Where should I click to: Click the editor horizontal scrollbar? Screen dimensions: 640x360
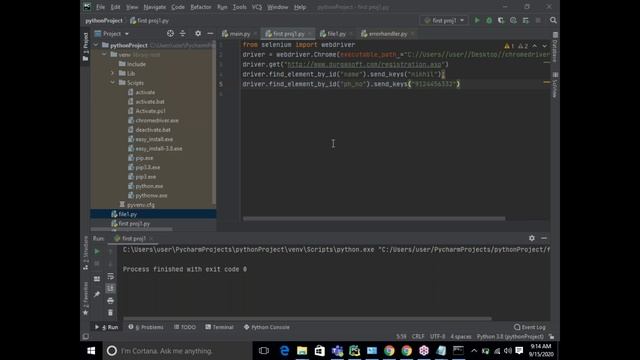pyautogui.click(x=374, y=218)
